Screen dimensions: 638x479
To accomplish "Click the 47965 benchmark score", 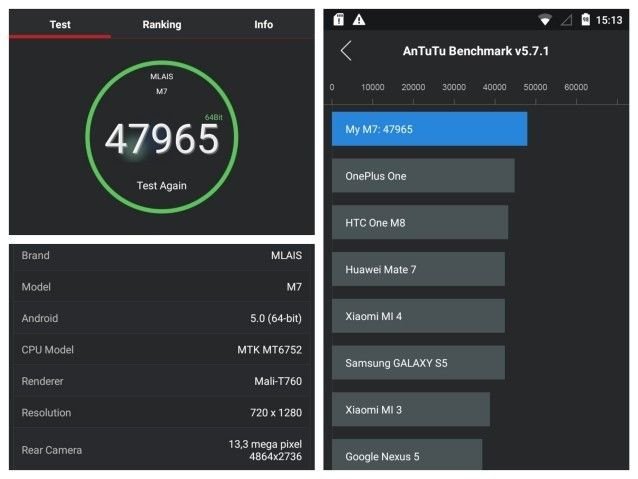I will click(162, 139).
